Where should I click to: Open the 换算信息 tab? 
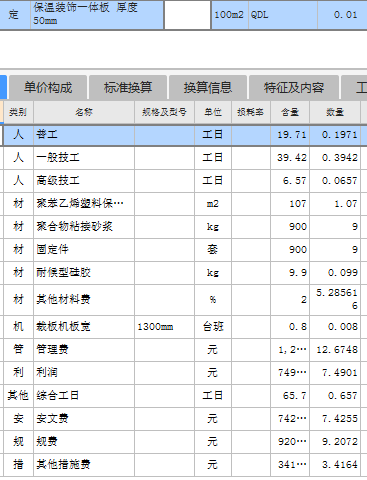(x=208, y=88)
